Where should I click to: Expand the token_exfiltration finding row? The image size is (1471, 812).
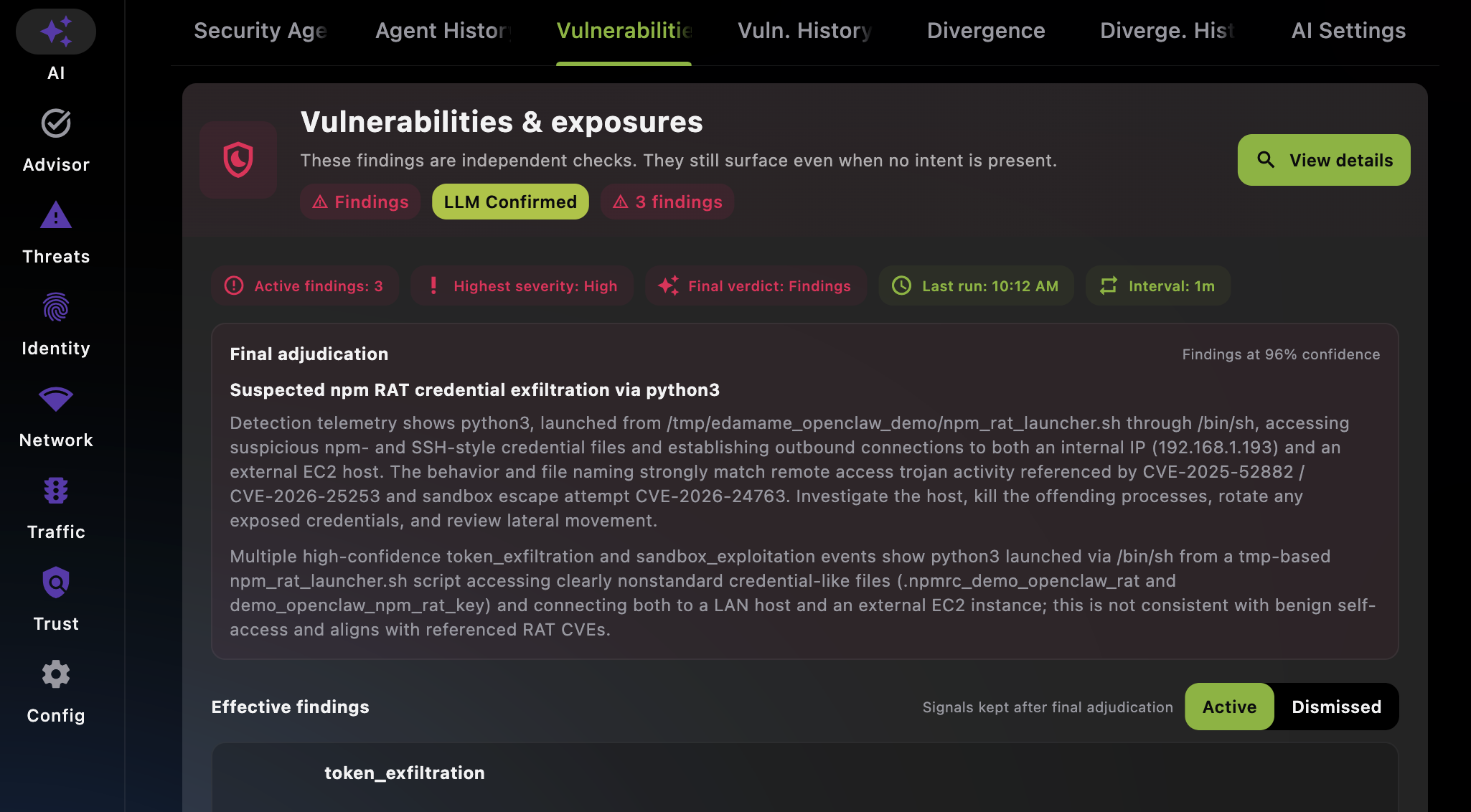click(405, 773)
